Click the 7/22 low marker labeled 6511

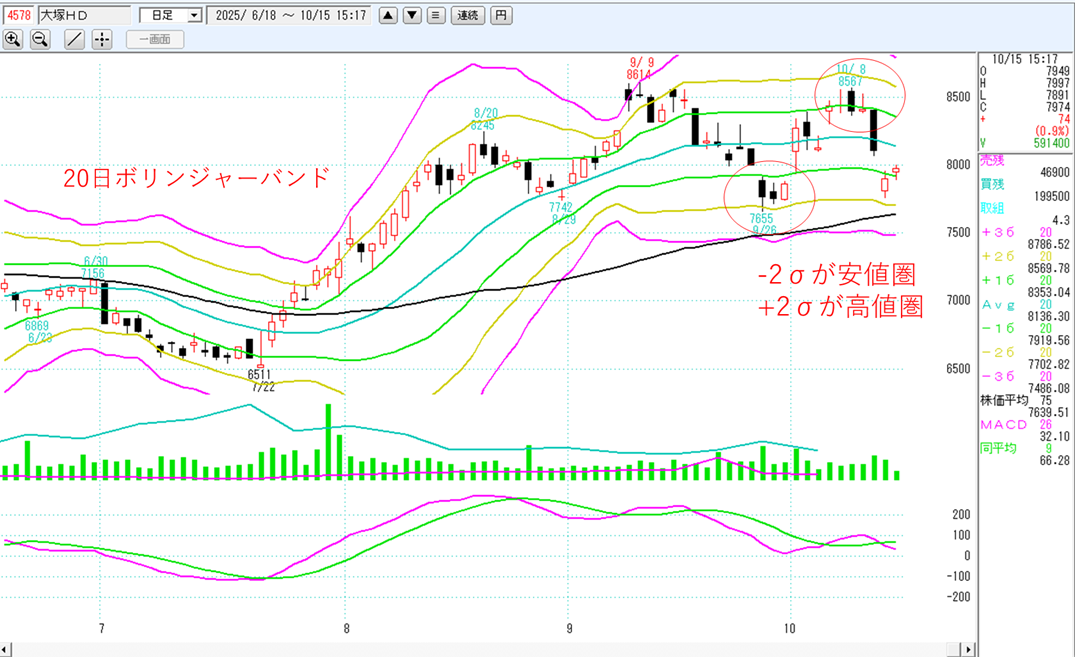262,381
